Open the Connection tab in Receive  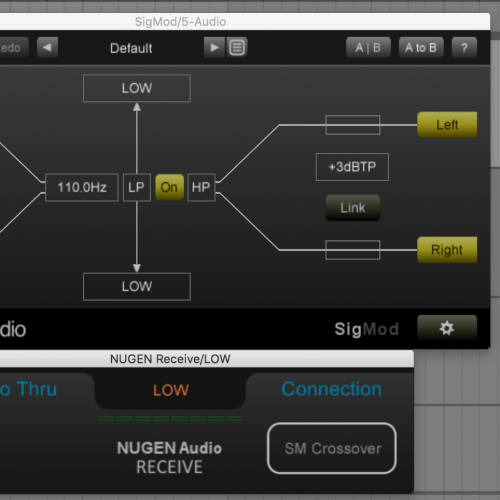click(331, 389)
